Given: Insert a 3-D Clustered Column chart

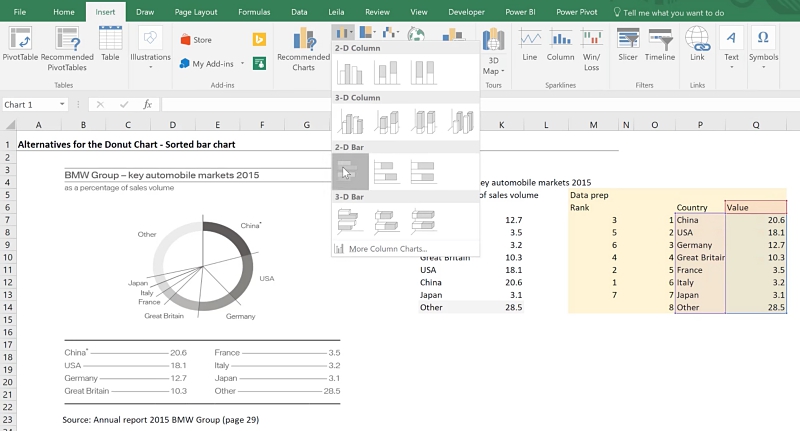Looking at the screenshot, I should tap(350, 122).
